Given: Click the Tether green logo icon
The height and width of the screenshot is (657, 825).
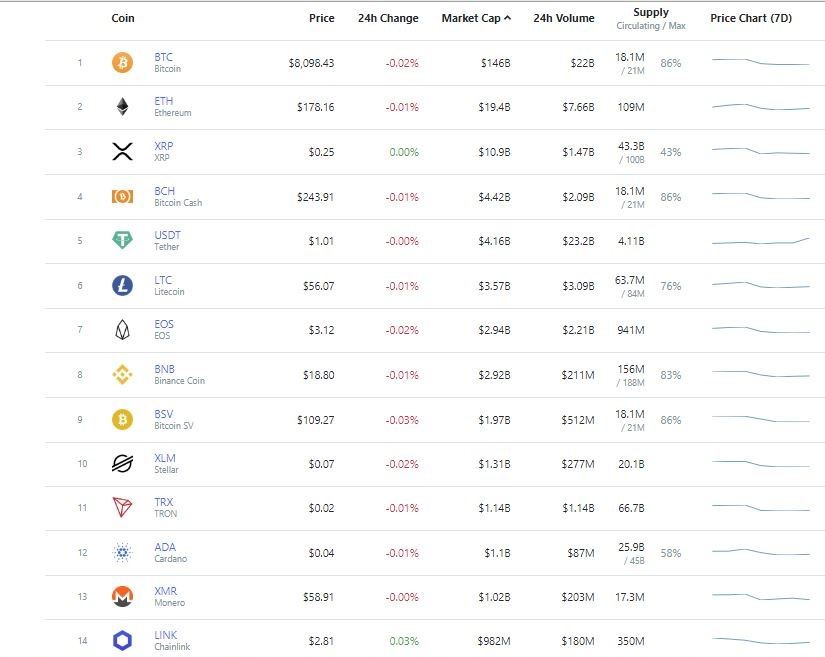Looking at the screenshot, I should (x=121, y=241).
